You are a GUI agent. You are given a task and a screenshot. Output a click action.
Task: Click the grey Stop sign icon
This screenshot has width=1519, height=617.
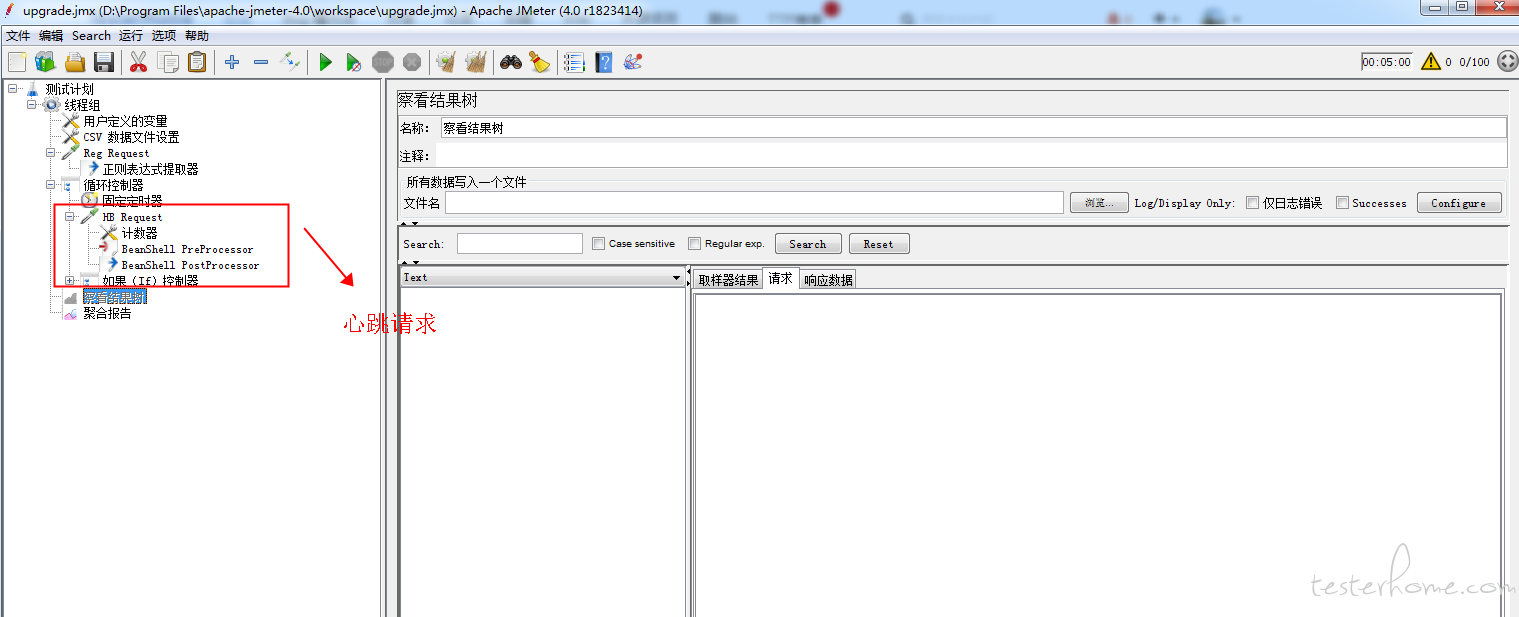click(x=383, y=62)
